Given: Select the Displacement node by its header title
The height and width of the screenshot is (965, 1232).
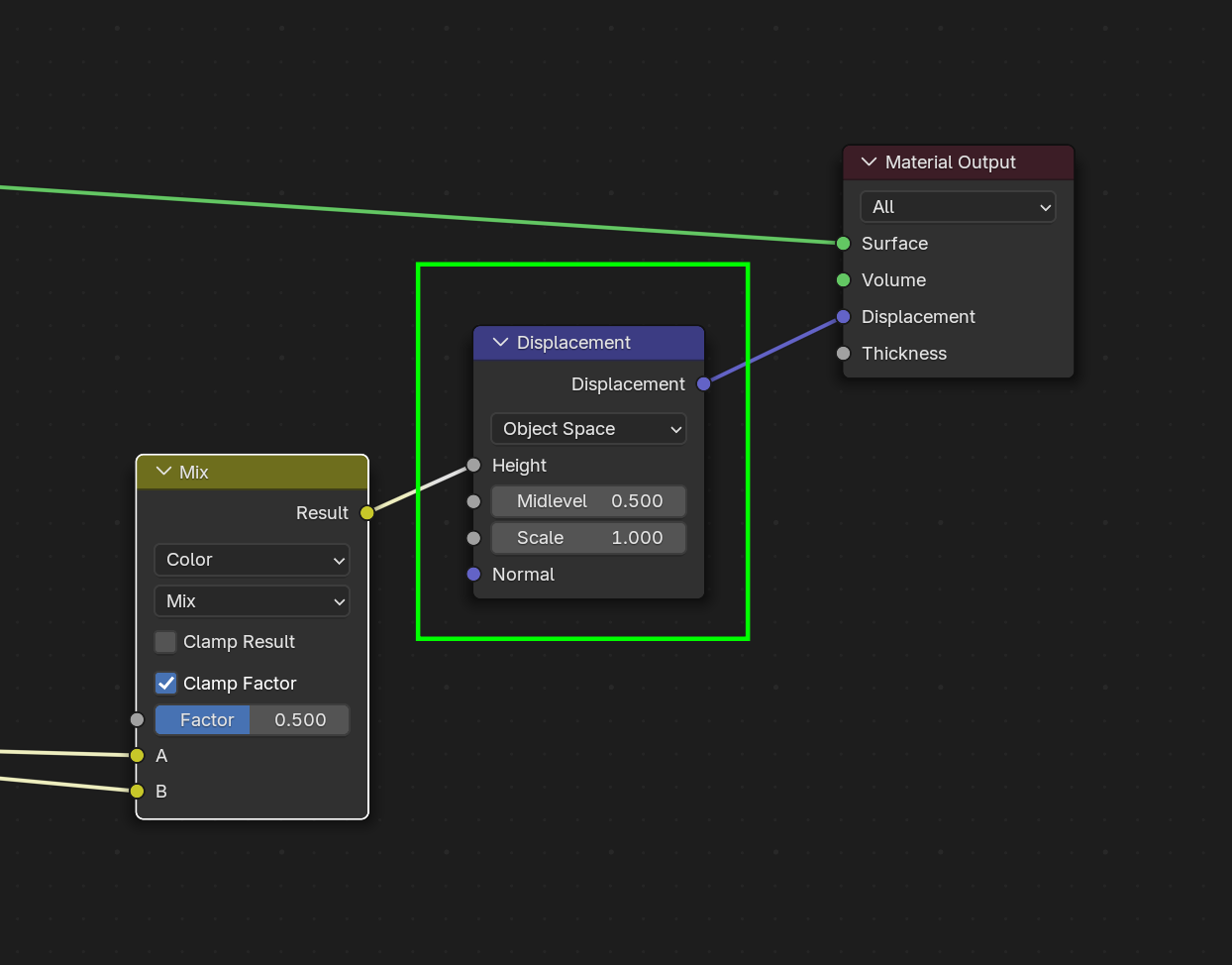Looking at the screenshot, I should [573, 343].
